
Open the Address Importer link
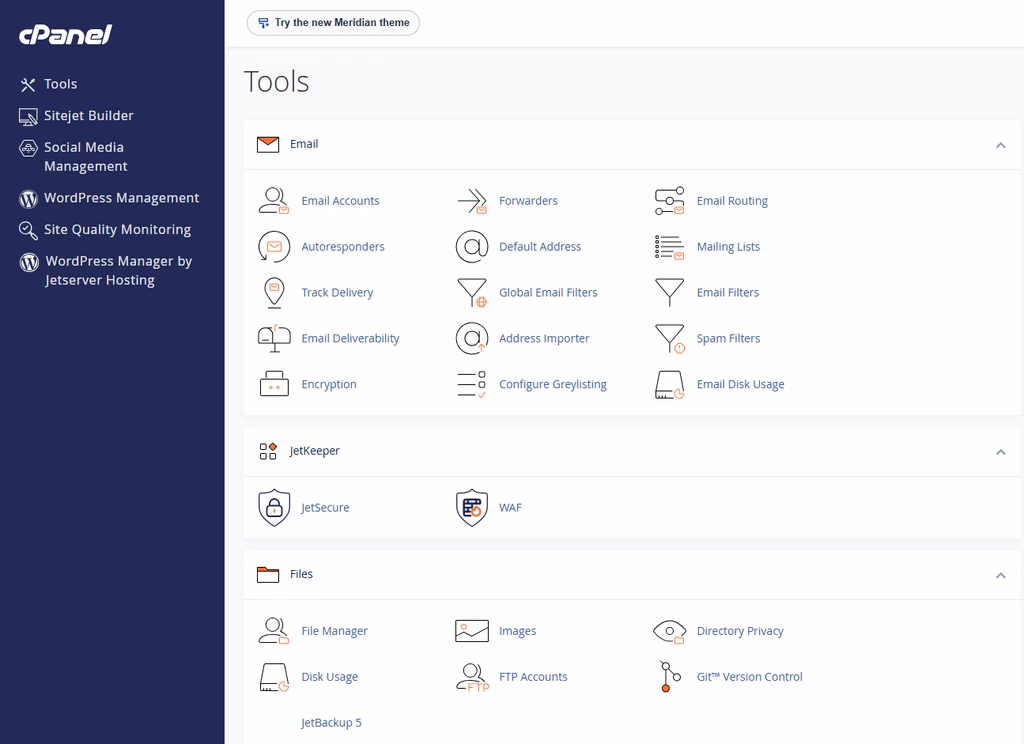coord(544,338)
